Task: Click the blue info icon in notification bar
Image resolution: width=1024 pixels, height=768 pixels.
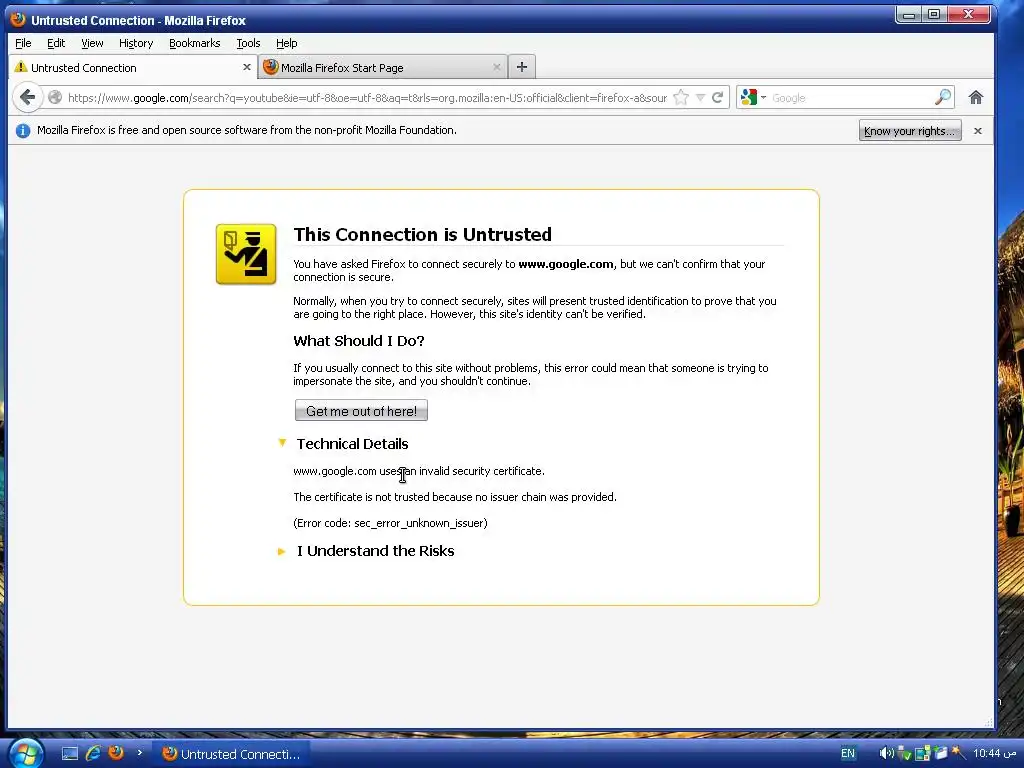Action: pos(23,131)
